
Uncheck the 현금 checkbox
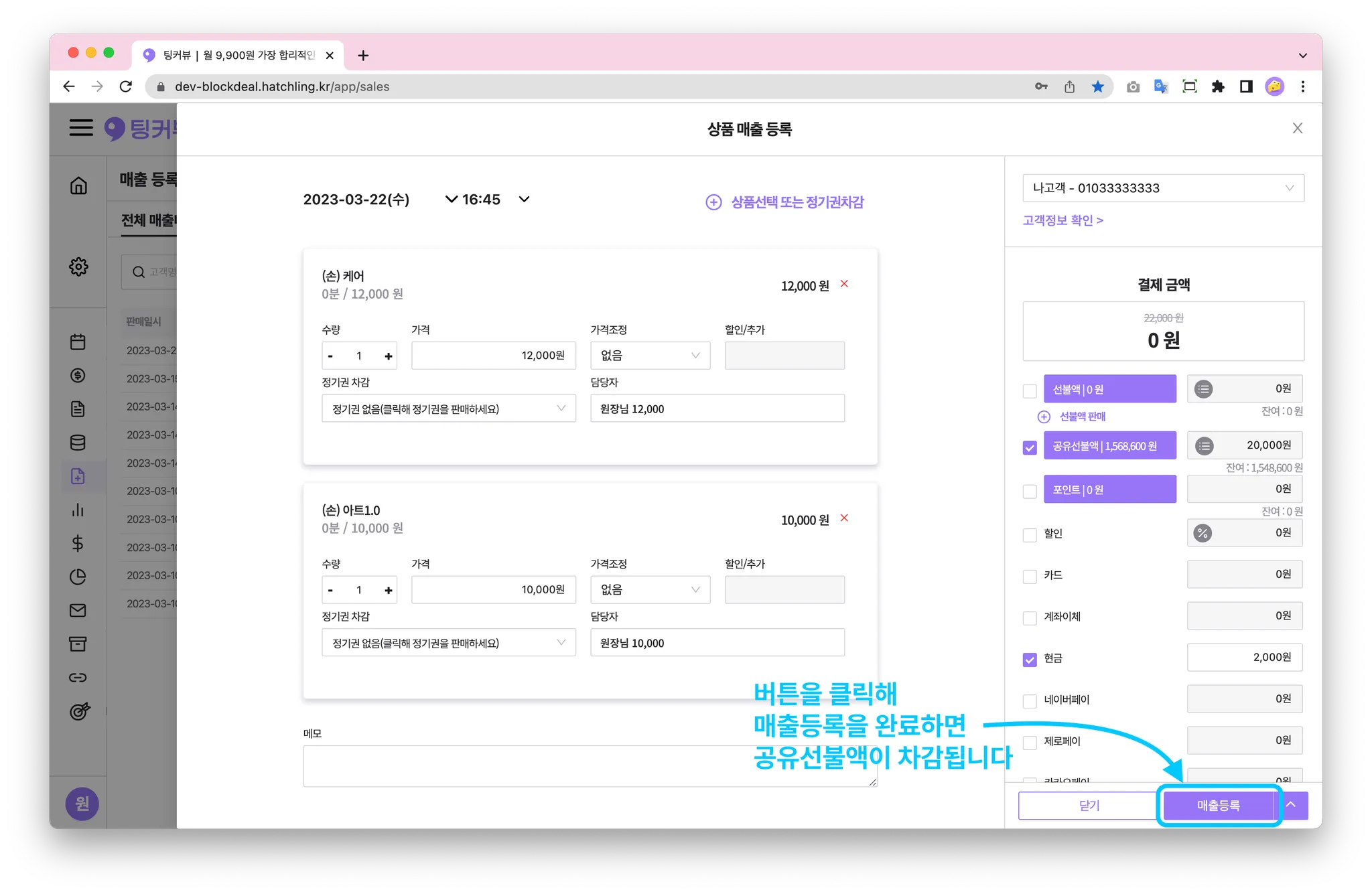coord(1030,660)
